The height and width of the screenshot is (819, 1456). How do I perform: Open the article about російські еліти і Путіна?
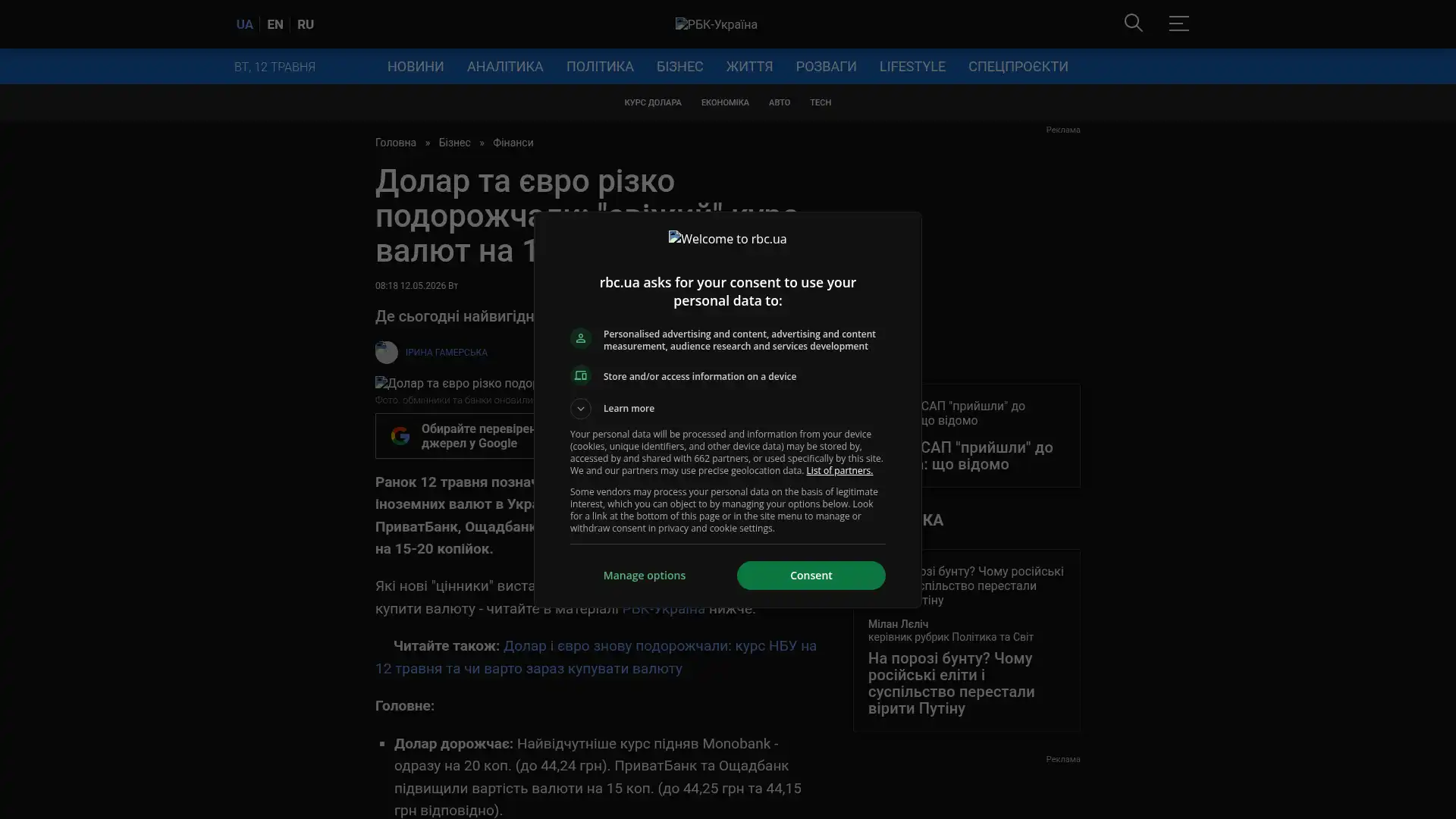pos(952,683)
